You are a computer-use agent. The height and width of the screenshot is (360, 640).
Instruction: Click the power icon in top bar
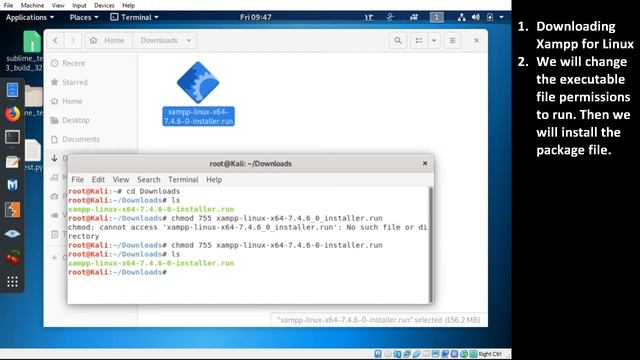(490, 17)
